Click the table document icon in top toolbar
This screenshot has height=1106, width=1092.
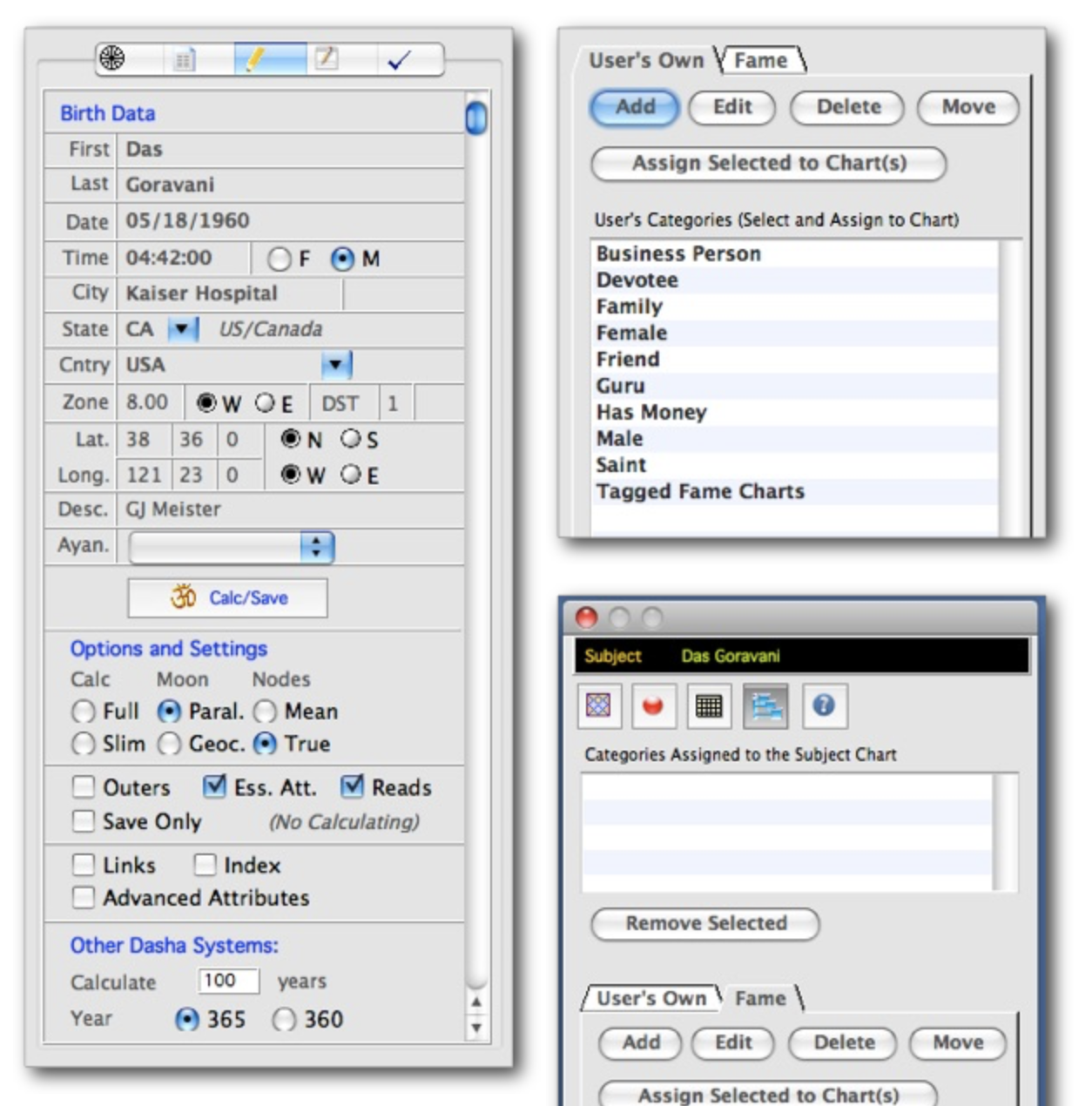click(x=184, y=59)
